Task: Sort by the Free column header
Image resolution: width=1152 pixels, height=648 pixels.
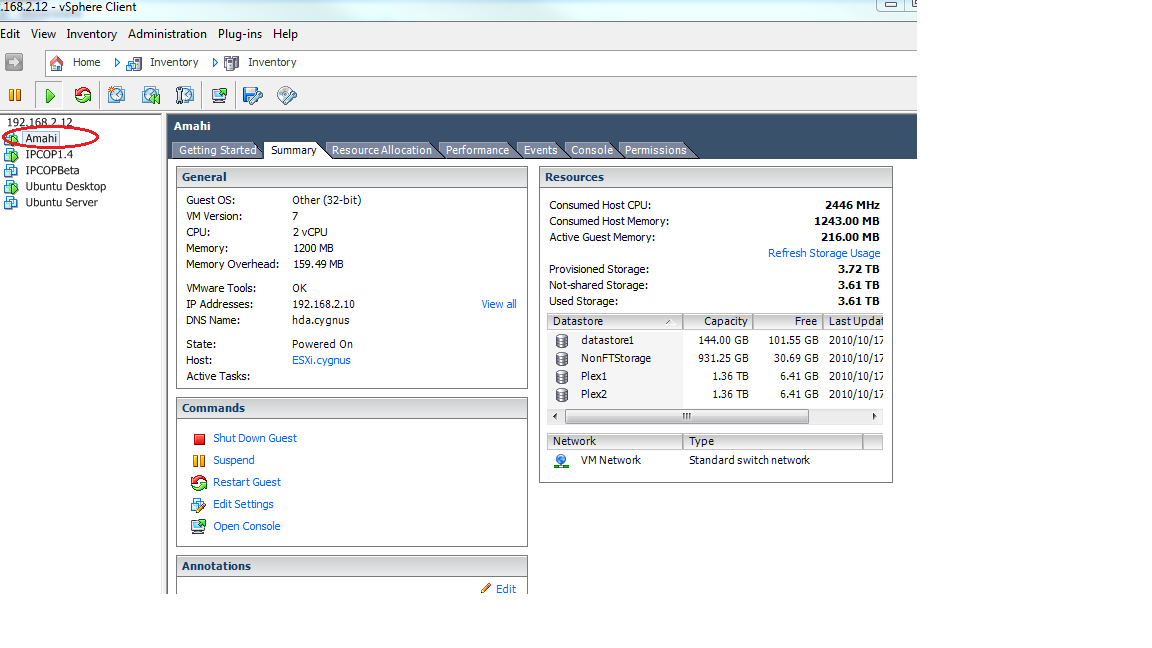Action: (x=787, y=322)
